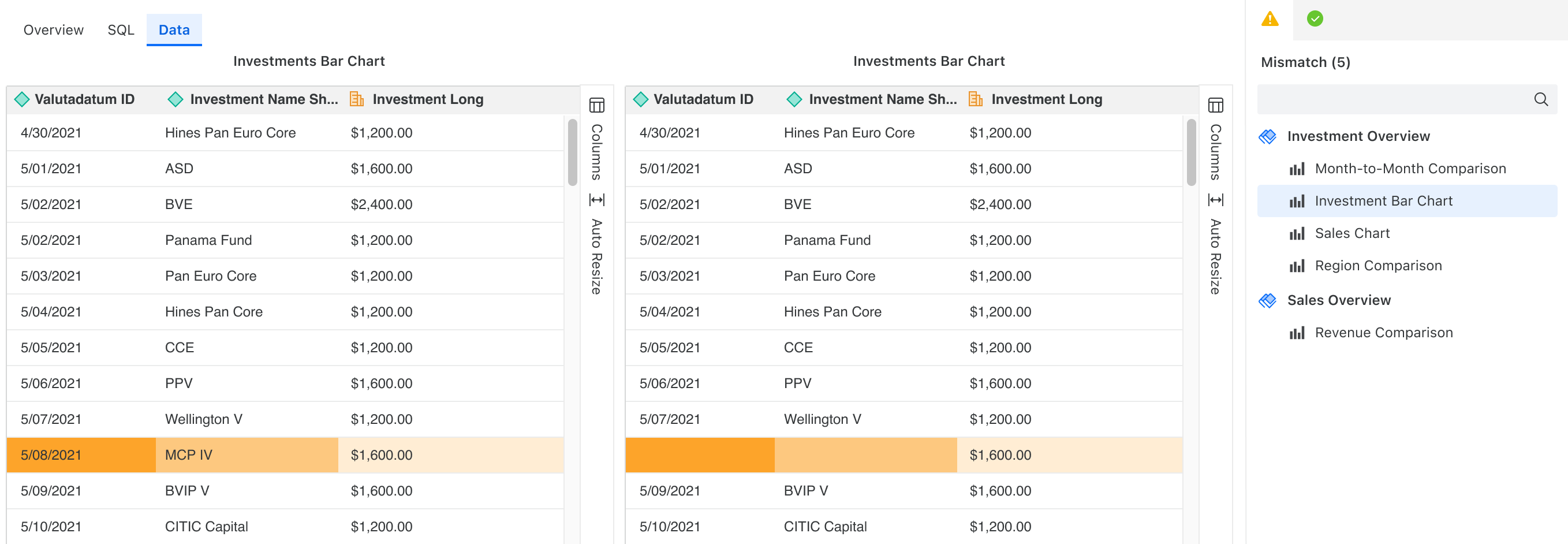The image size is (1568, 544).
Task: Click the green checkmark status icon
Action: coord(1314,19)
